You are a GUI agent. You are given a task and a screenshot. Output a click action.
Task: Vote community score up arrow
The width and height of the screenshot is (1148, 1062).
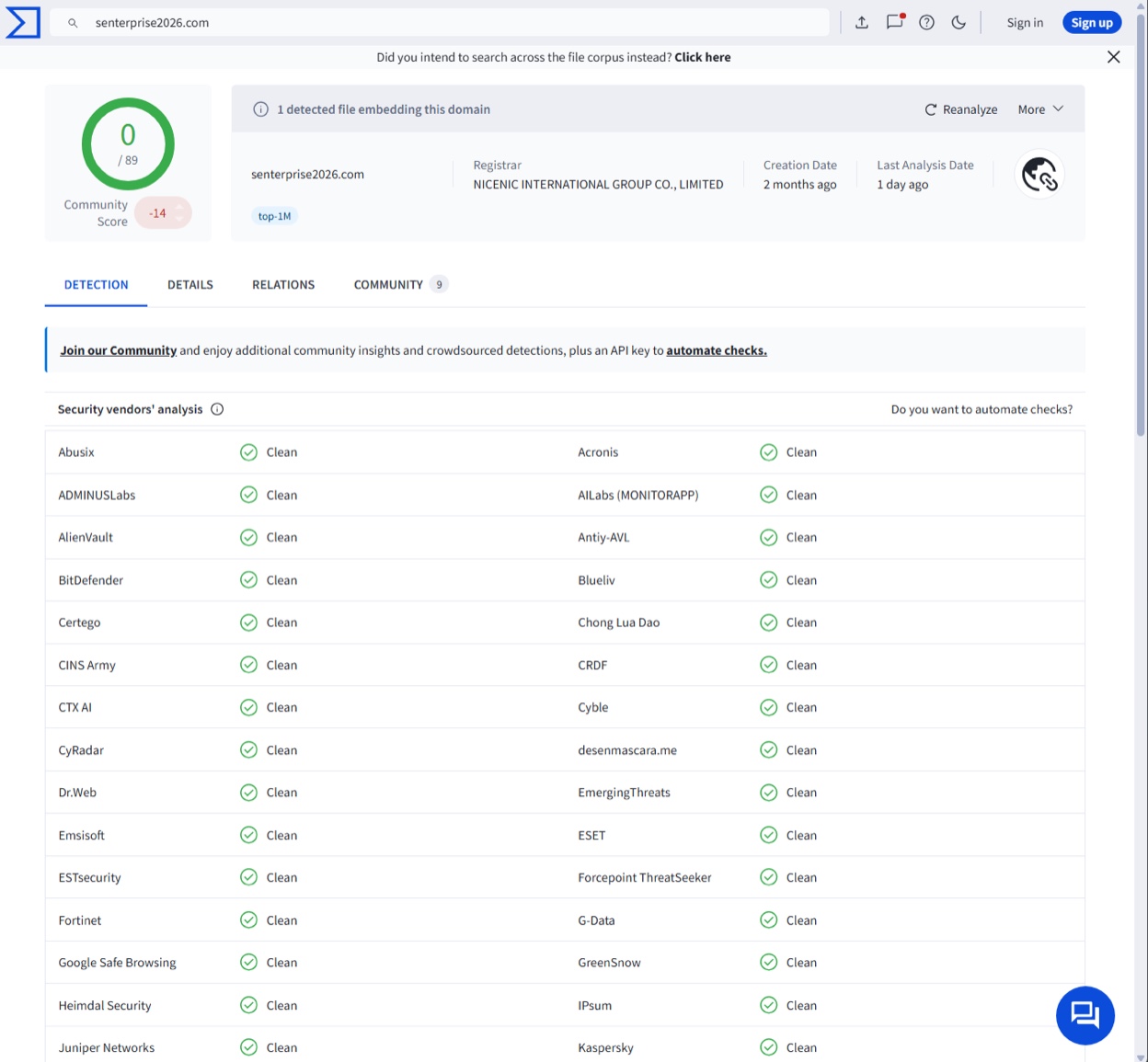tap(179, 207)
